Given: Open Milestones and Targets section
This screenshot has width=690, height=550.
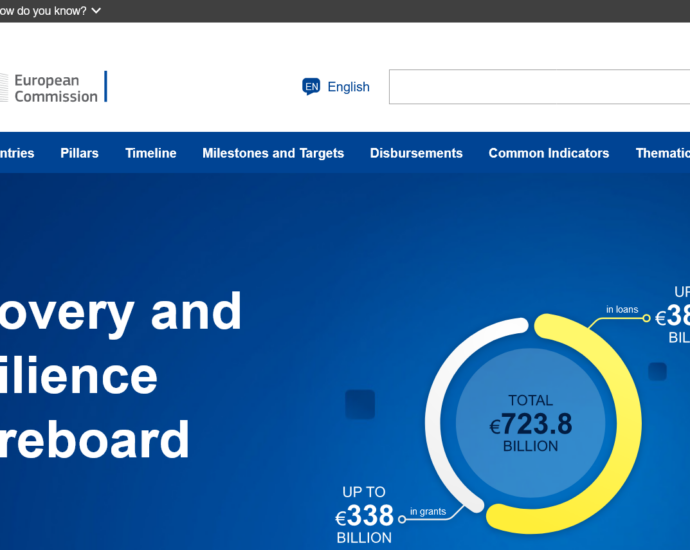Looking at the screenshot, I should 273,153.
